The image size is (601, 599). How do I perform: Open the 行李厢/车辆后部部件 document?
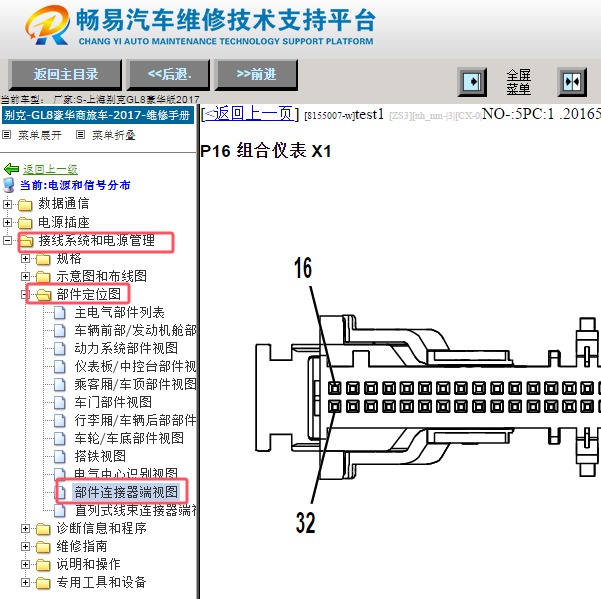point(136,420)
